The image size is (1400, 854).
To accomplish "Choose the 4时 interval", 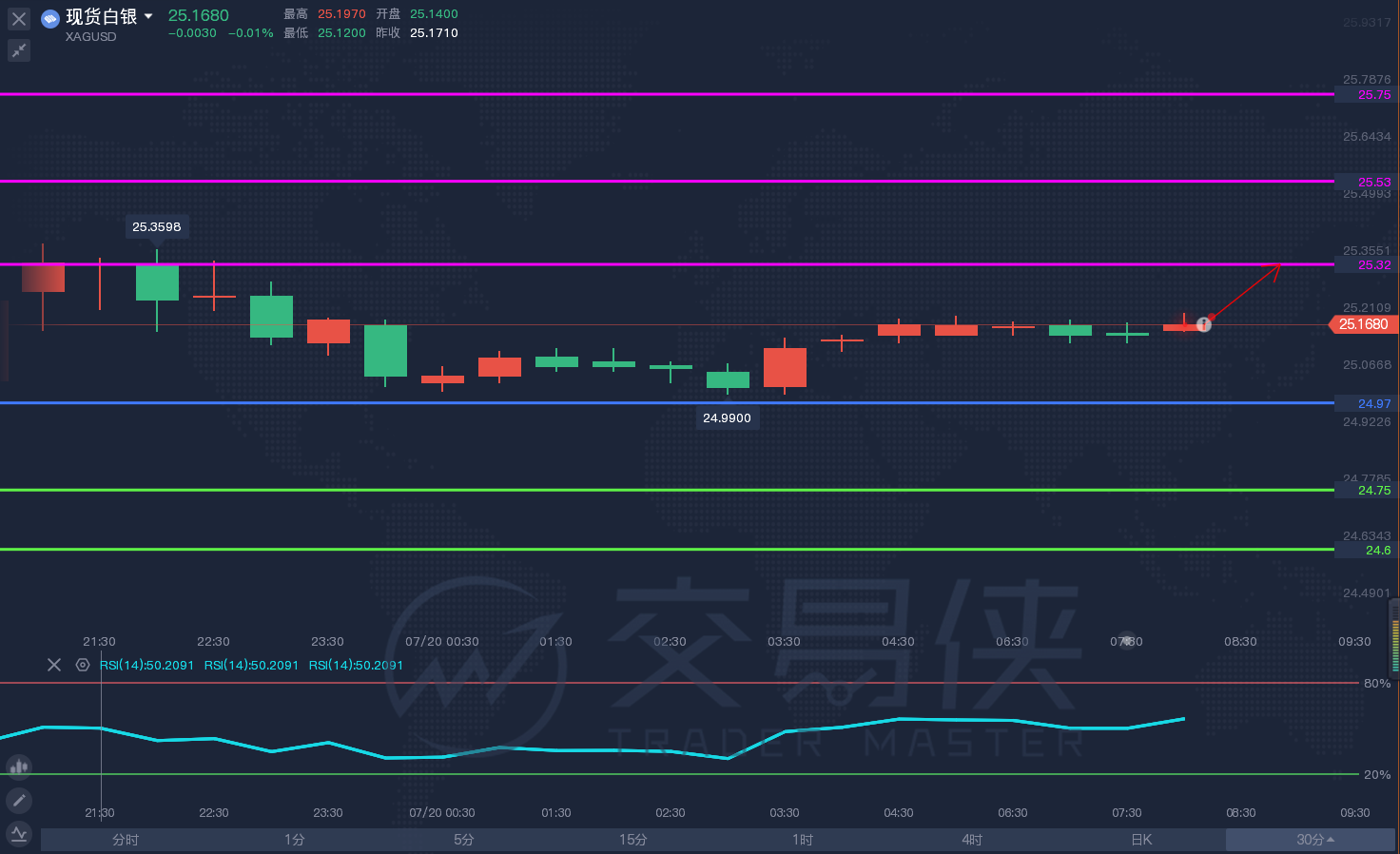I will pos(972,840).
